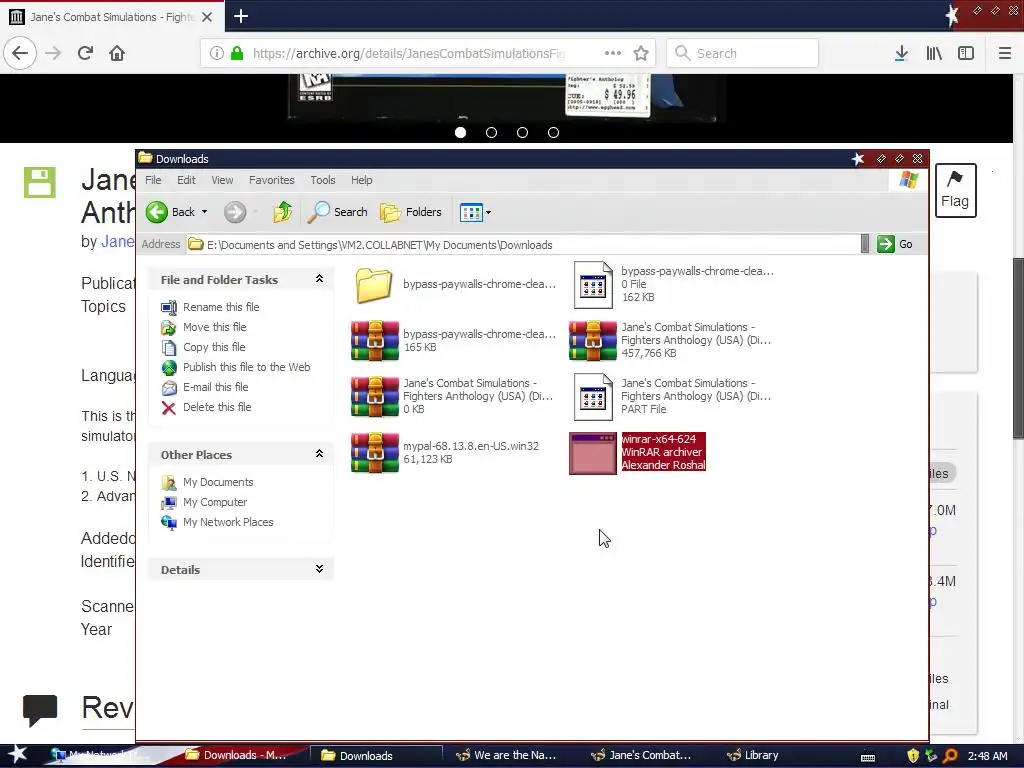This screenshot has width=1024, height=768.
Task: Open the View menu
Action: point(222,180)
